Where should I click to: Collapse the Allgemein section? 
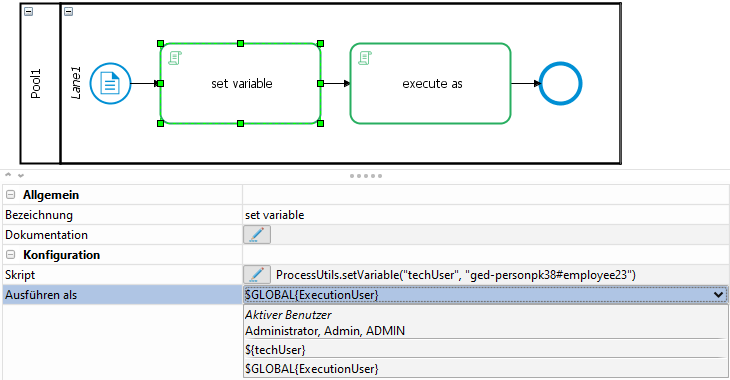[x=11, y=195]
